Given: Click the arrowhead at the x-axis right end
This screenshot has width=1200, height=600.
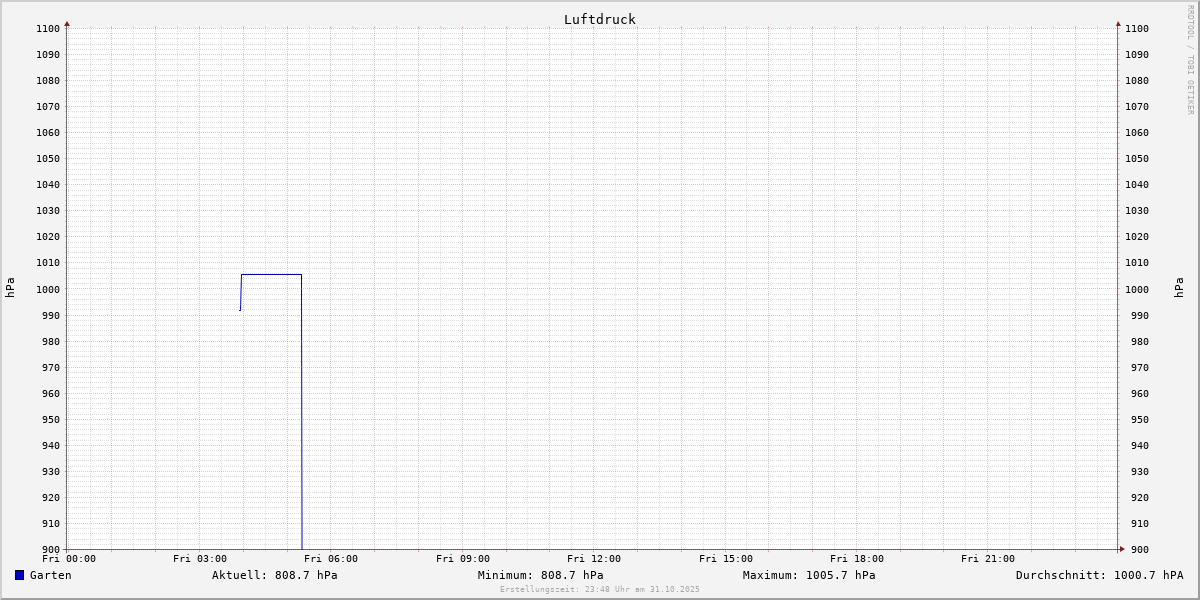Looking at the screenshot, I should 1121,548.
